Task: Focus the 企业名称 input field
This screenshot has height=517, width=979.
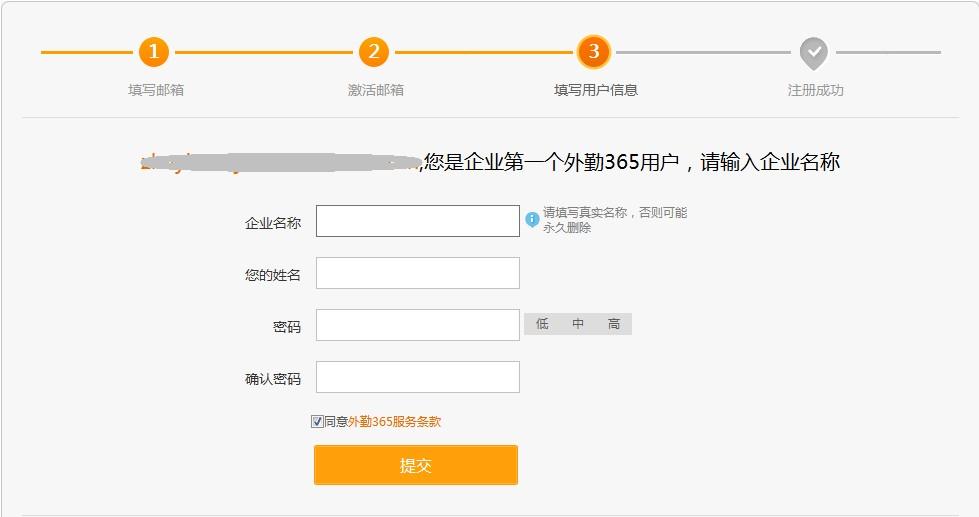Action: click(417, 221)
